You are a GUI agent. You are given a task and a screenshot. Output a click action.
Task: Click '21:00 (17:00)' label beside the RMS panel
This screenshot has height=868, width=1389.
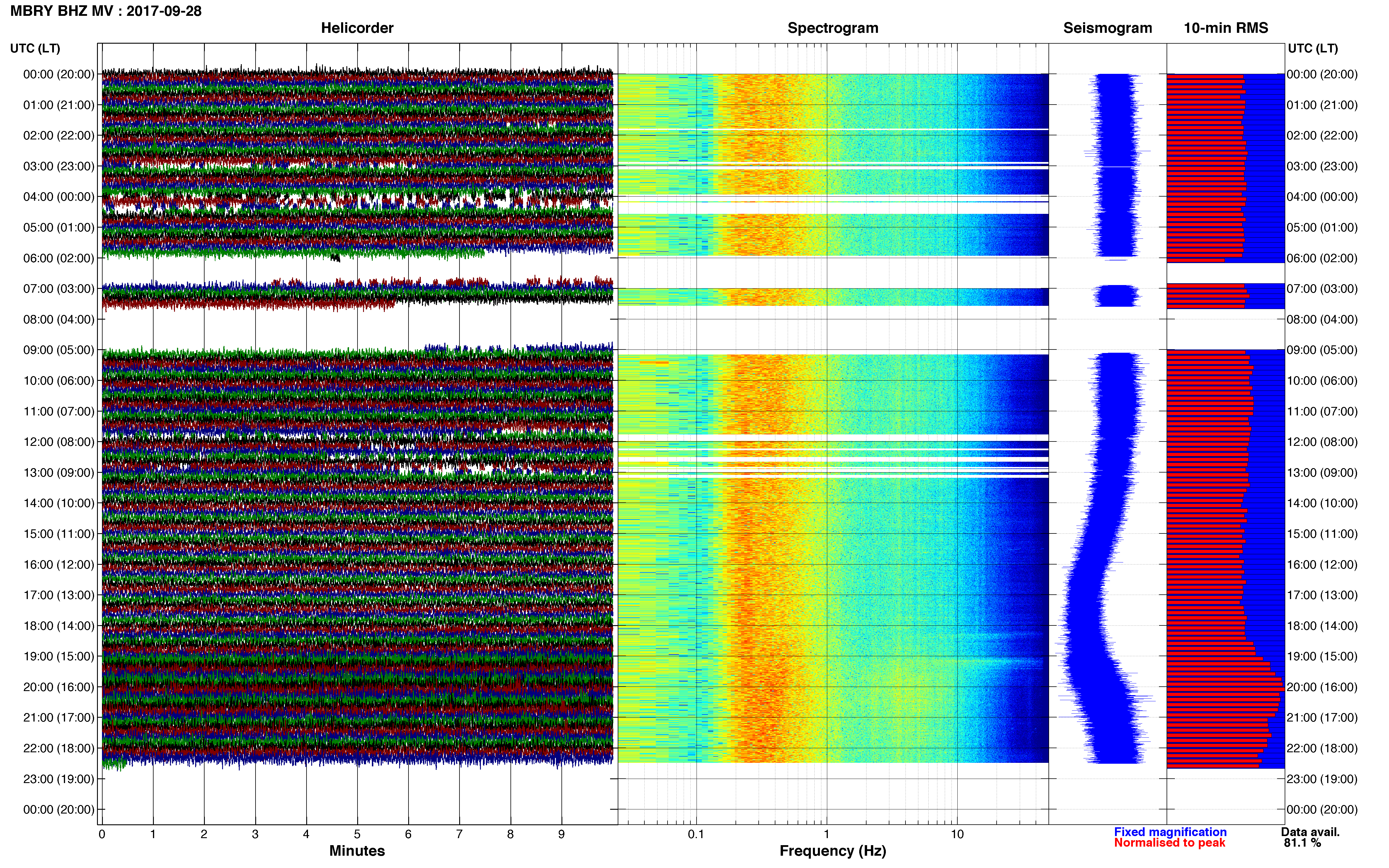pyautogui.click(x=1322, y=718)
